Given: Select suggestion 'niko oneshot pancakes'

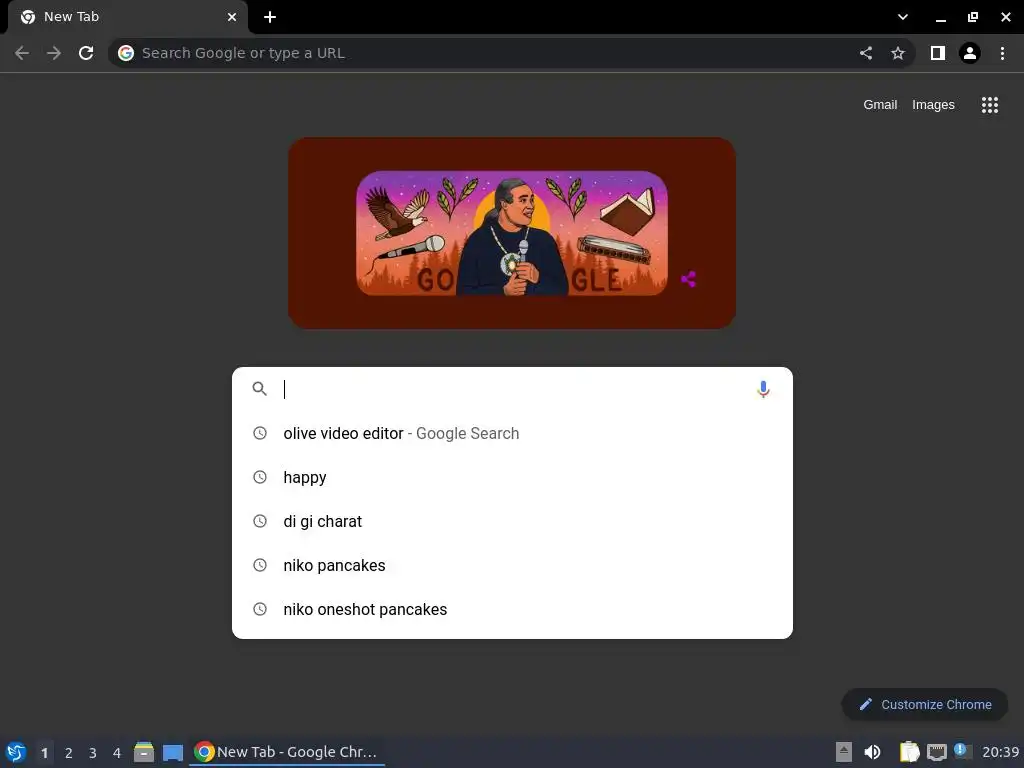Looking at the screenshot, I should pyautogui.click(x=512, y=609).
